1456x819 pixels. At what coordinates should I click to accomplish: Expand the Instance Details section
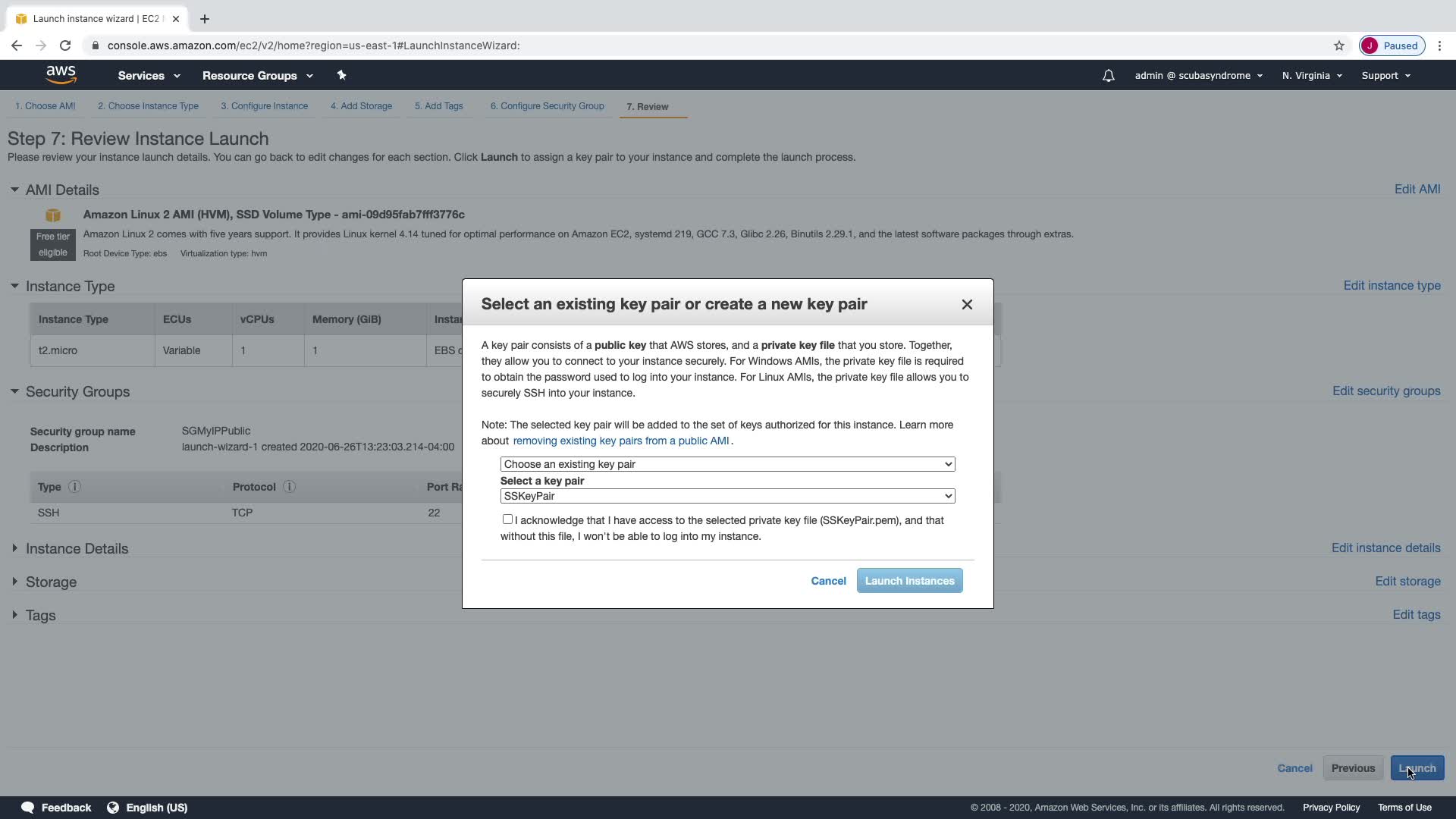[x=77, y=548]
